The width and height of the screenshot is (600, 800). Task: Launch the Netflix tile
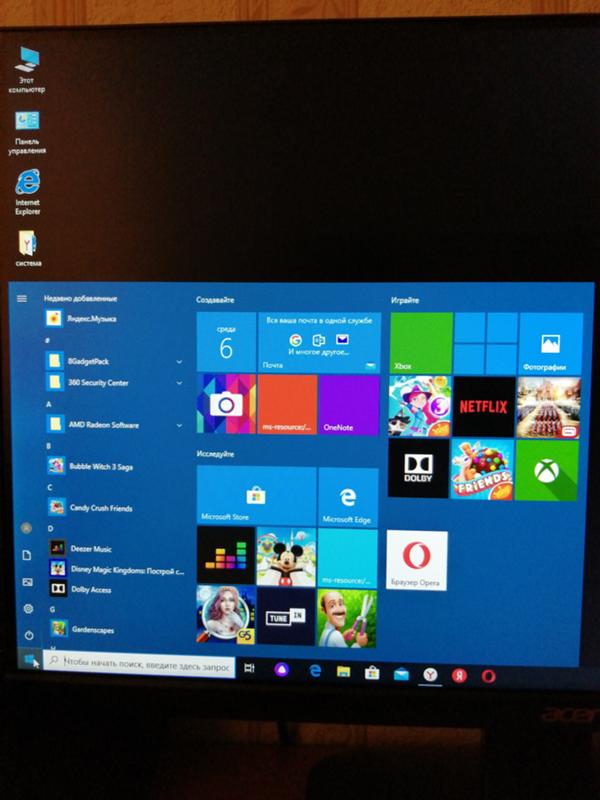click(484, 407)
